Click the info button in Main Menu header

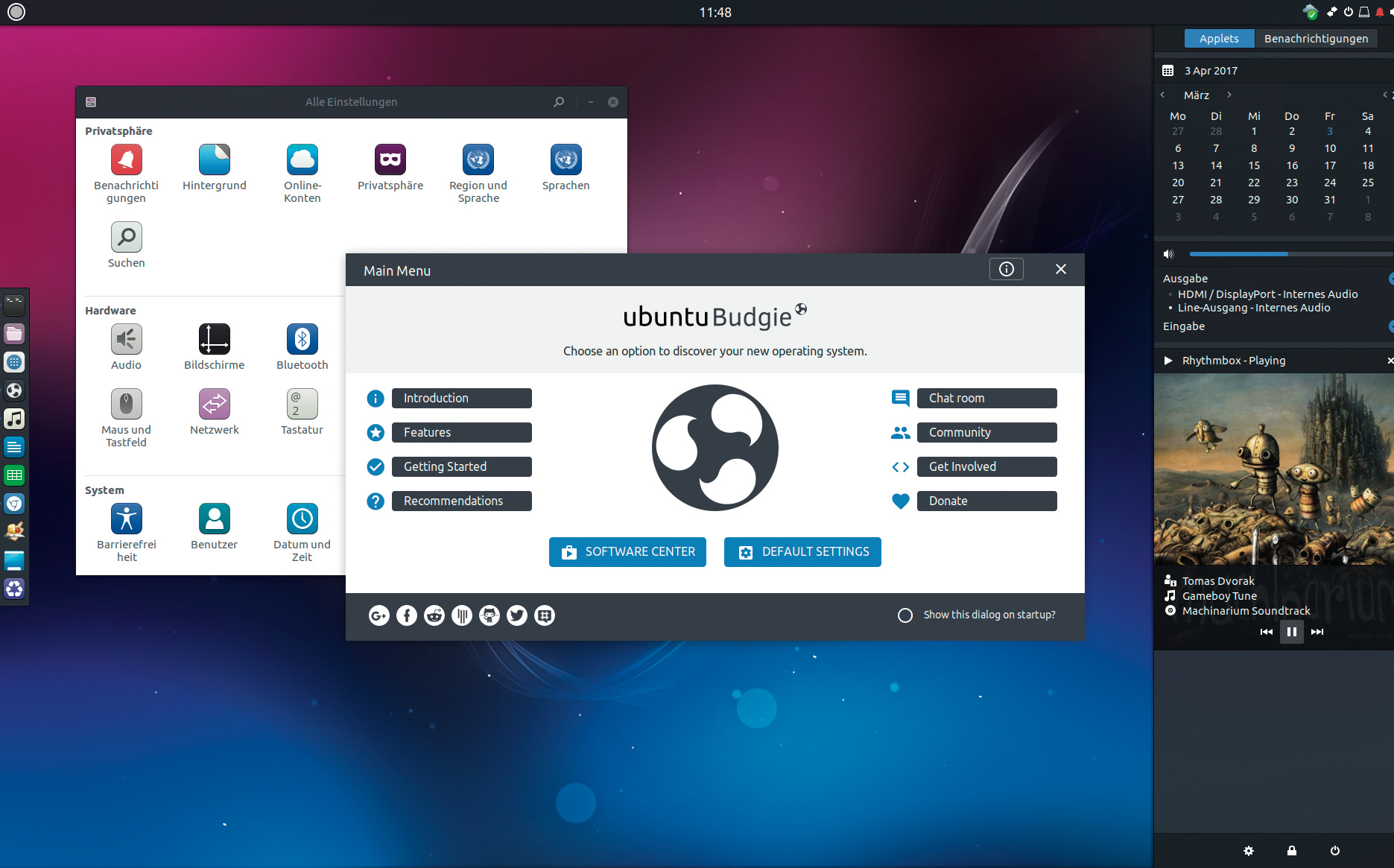(x=1007, y=269)
